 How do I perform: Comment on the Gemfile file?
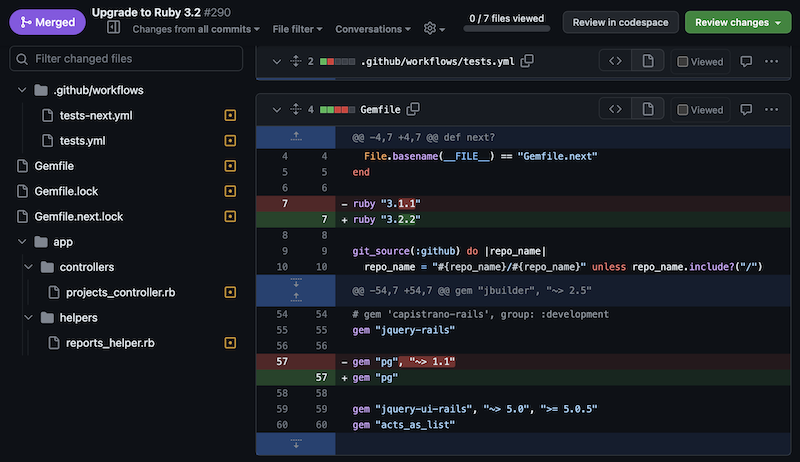pos(746,110)
